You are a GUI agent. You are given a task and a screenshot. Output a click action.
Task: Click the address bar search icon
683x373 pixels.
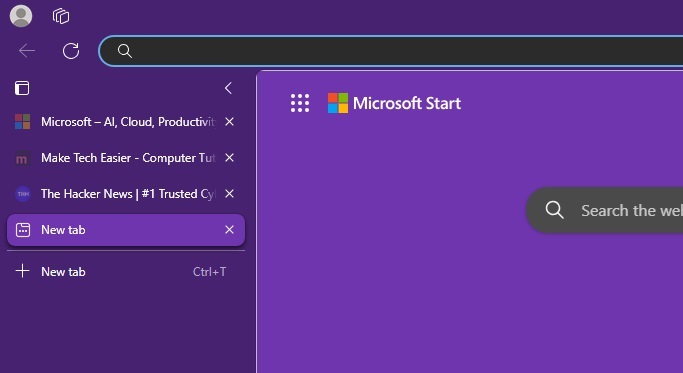125,51
